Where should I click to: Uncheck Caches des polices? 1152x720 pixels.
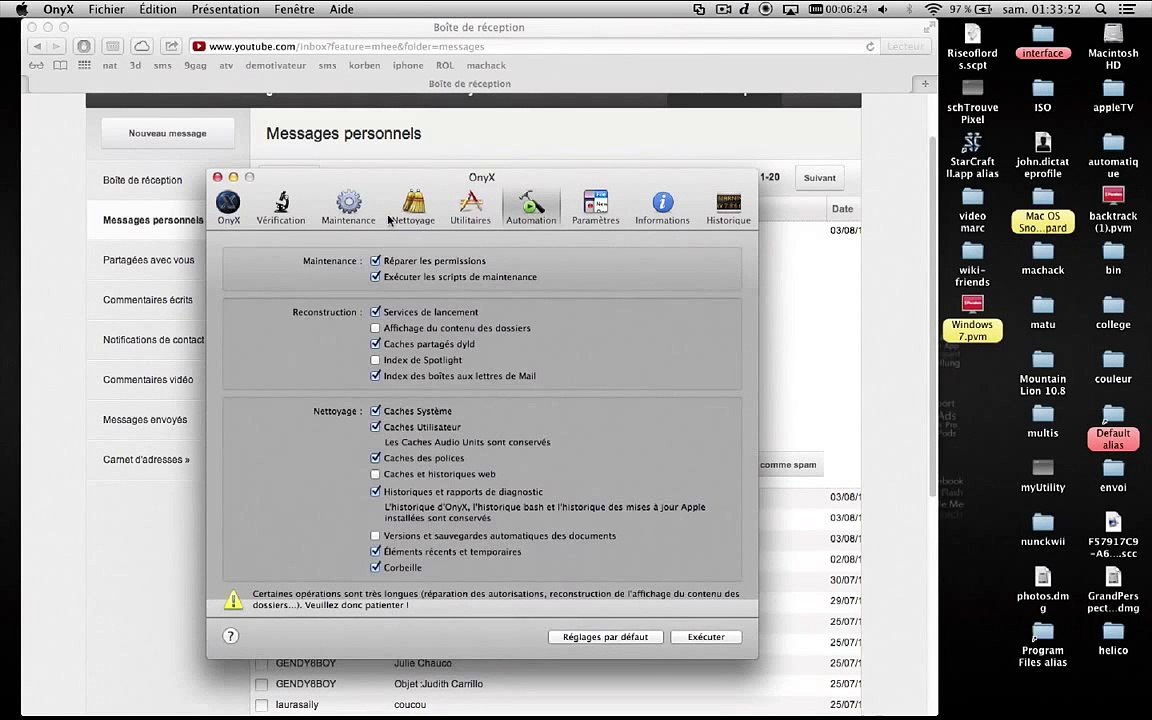pyautogui.click(x=375, y=458)
